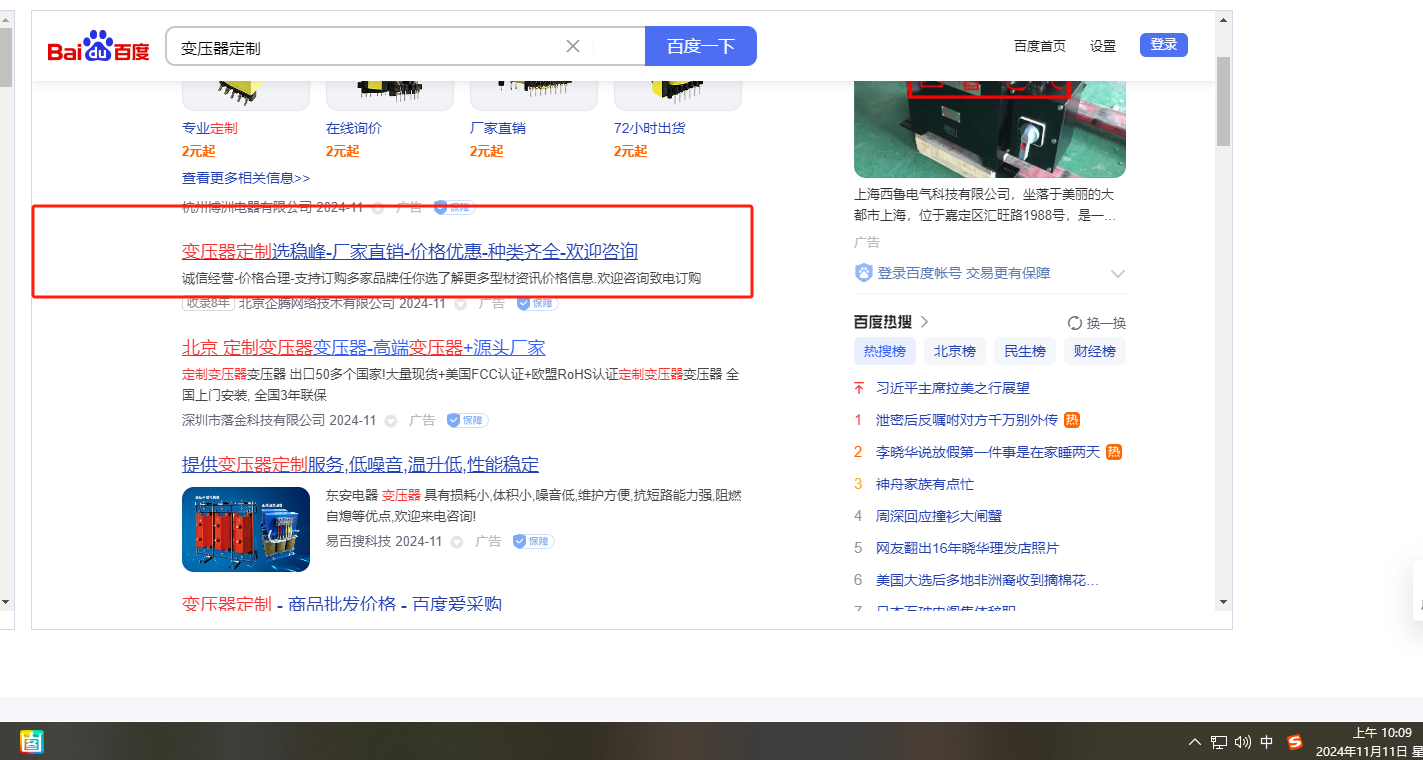1423x760 pixels.
Task: Open hot search 泄密后反嘱咐对方千万别外传
Action: [x=967, y=420]
